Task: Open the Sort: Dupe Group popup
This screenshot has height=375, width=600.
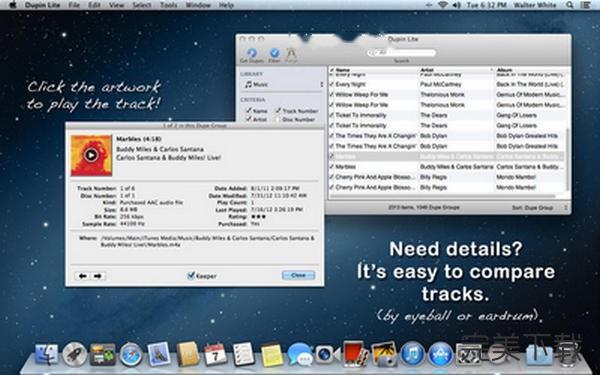Action: pyautogui.click(x=540, y=207)
